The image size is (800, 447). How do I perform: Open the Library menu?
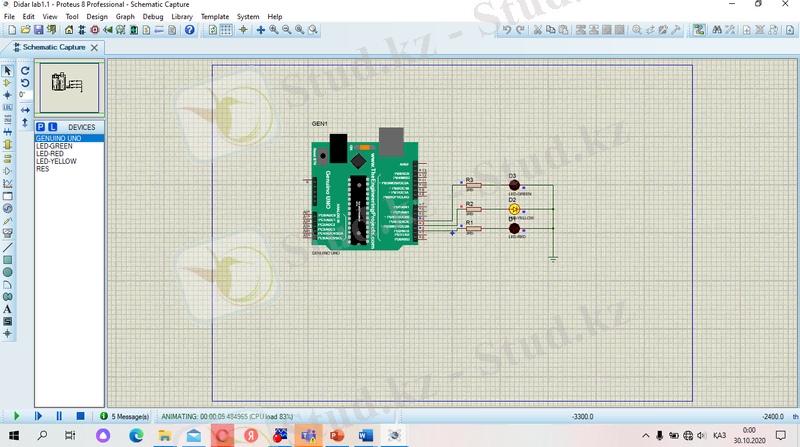(x=182, y=17)
